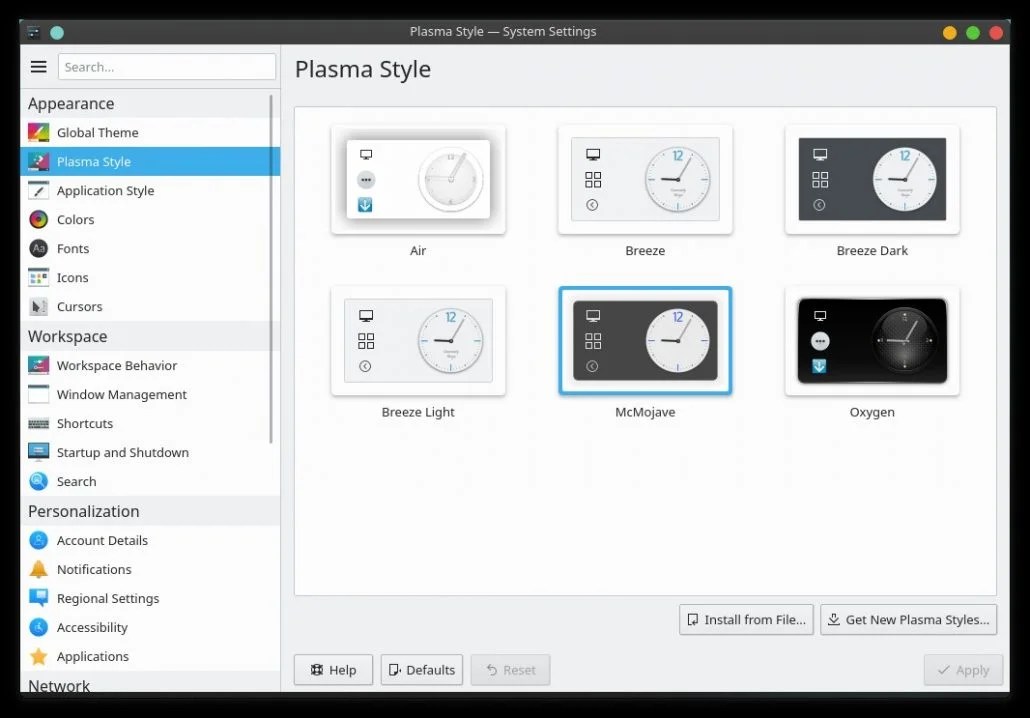Screen dimensions: 1030x718
Task: Click the sidebar vertical scrollbar
Action: click(x=271, y=269)
